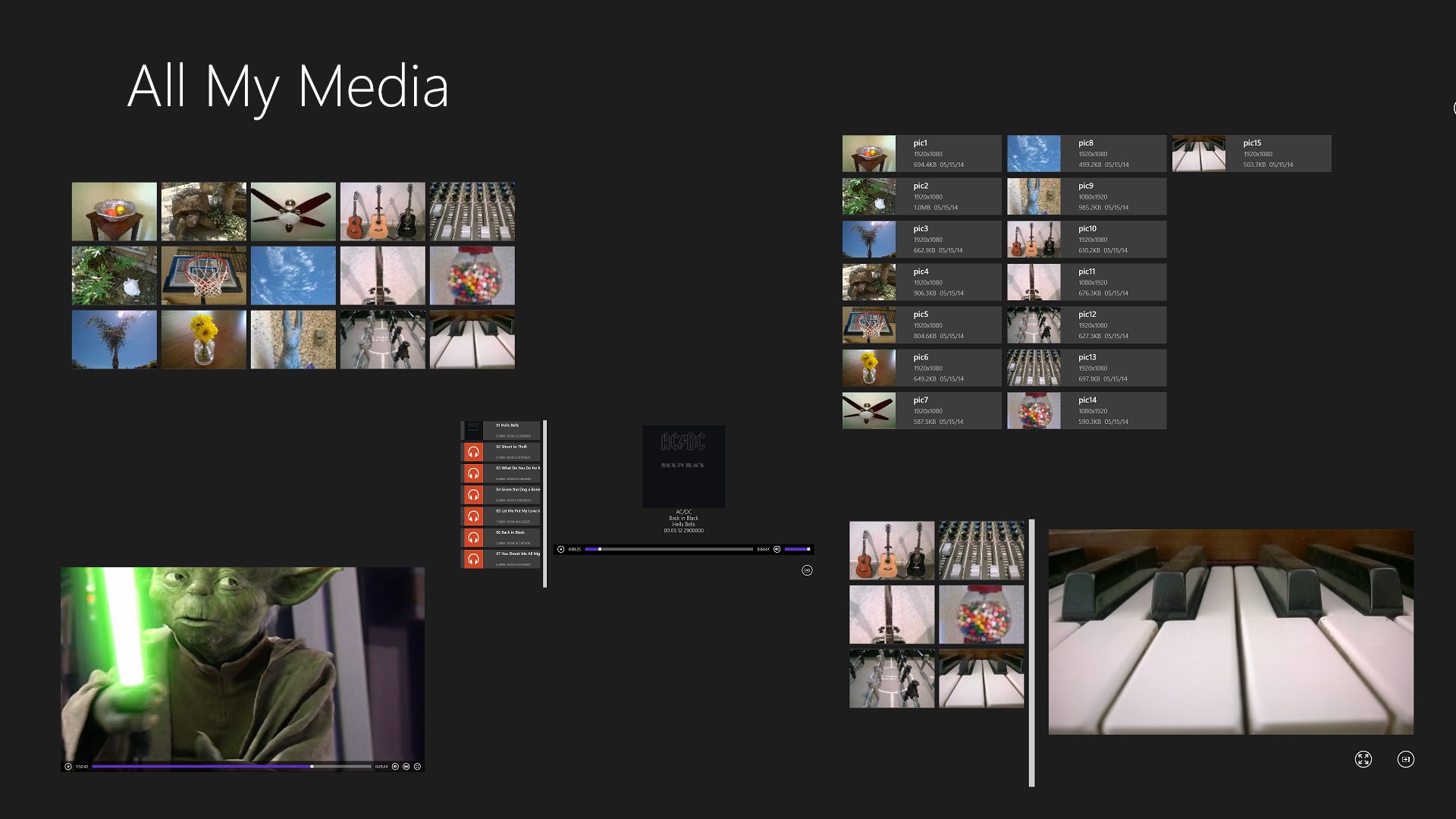The image size is (1456, 819).
Task: Open the pic15 piano list entry
Action: tap(1251, 153)
